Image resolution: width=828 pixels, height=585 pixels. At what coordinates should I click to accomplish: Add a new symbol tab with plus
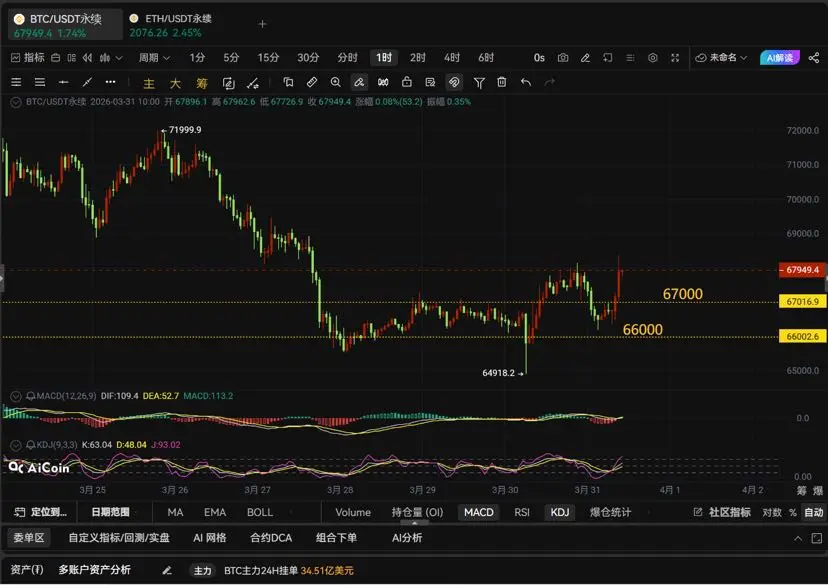(262, 24)
